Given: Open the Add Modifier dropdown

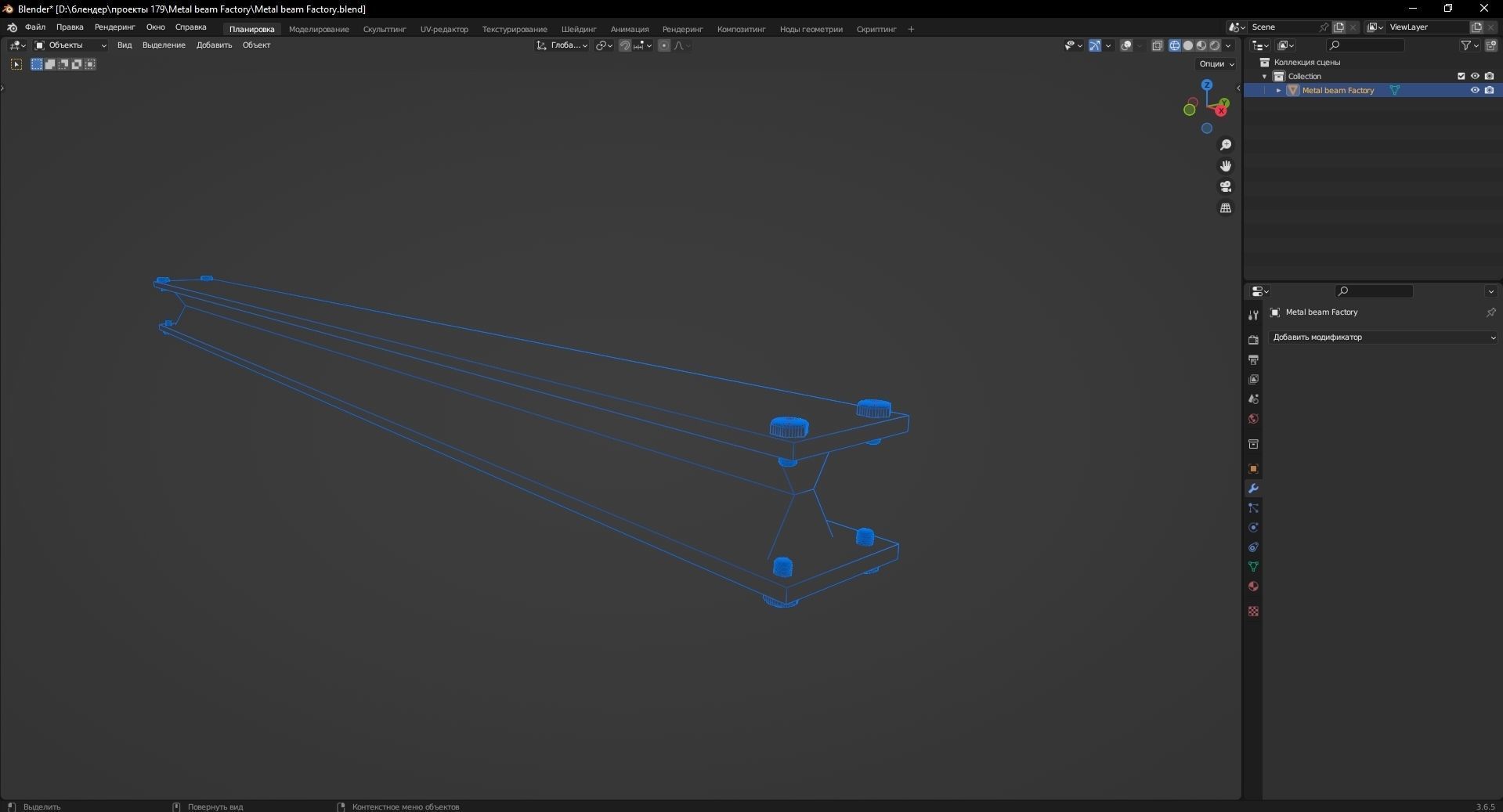Looking at the screenshot, I should (1383, 337).
